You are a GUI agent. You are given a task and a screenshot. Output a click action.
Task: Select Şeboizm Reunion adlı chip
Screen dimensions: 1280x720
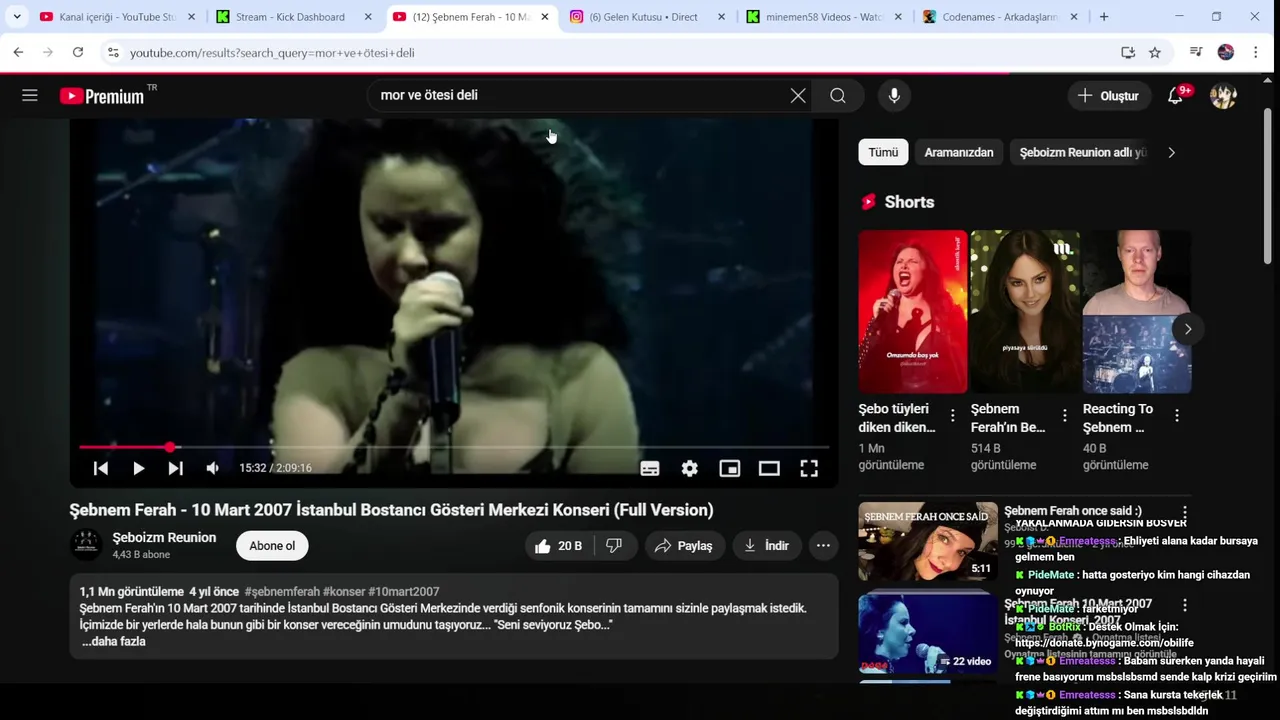pos(1082,152)
